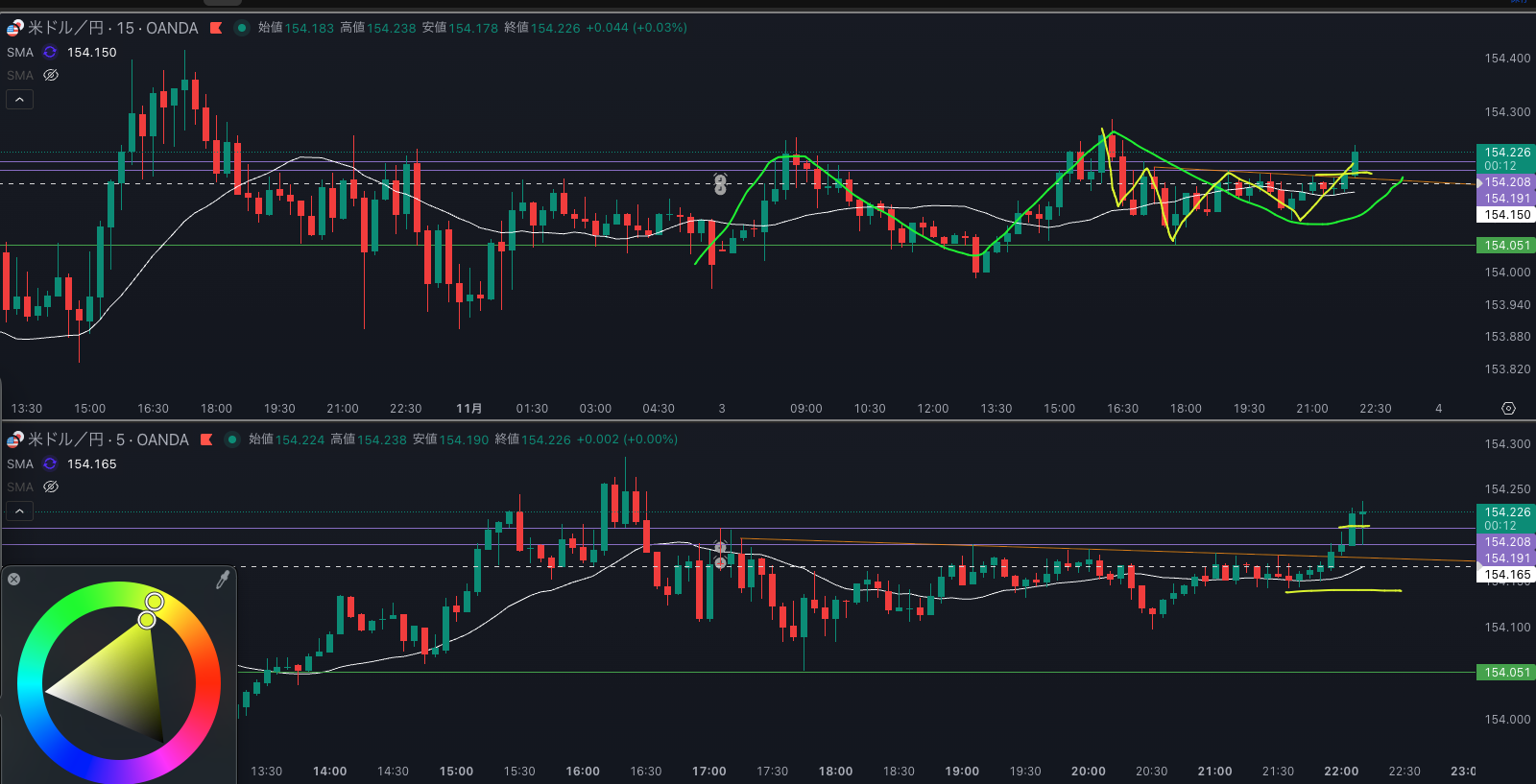Open chart settings gear at bottom-right of top chart
The width and height of the screenshot is (1536, 784).
tap(1508, 409)
